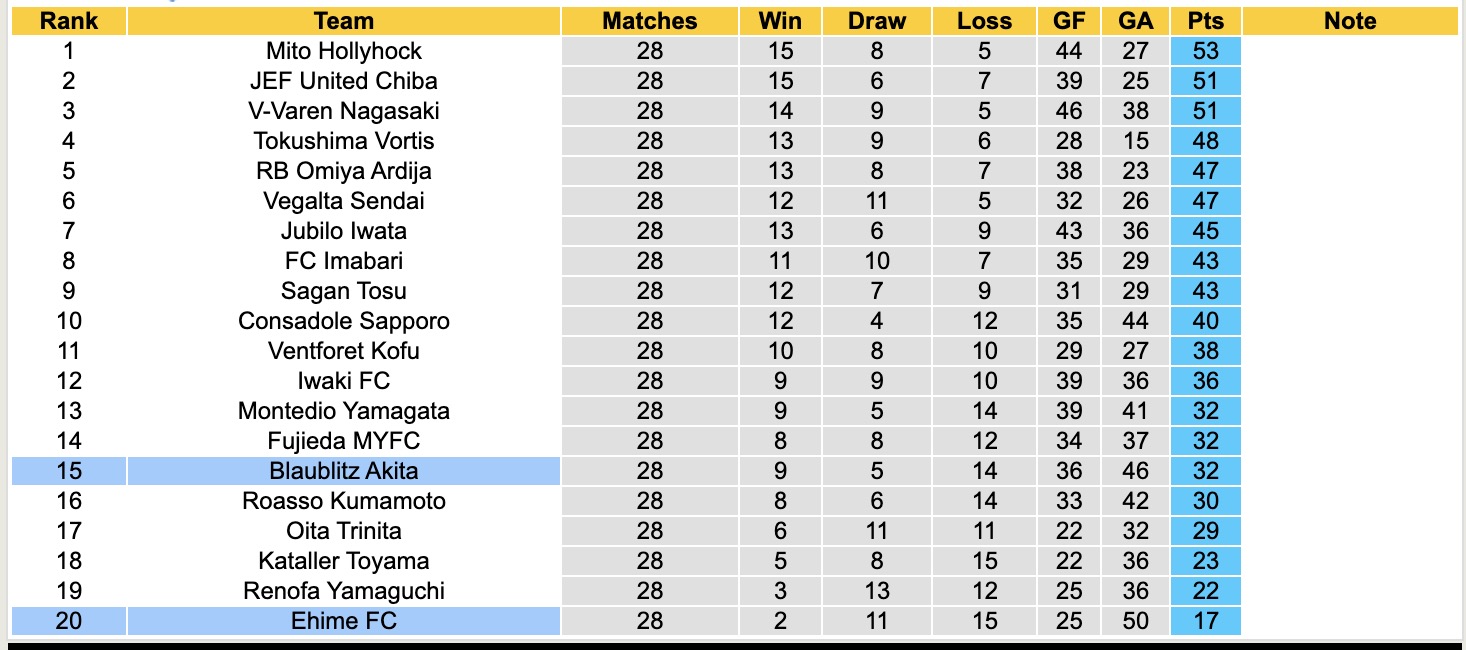Click the highlighted rank 15 cell
This screenshot has height=650, width=1466.
point(68,471)
